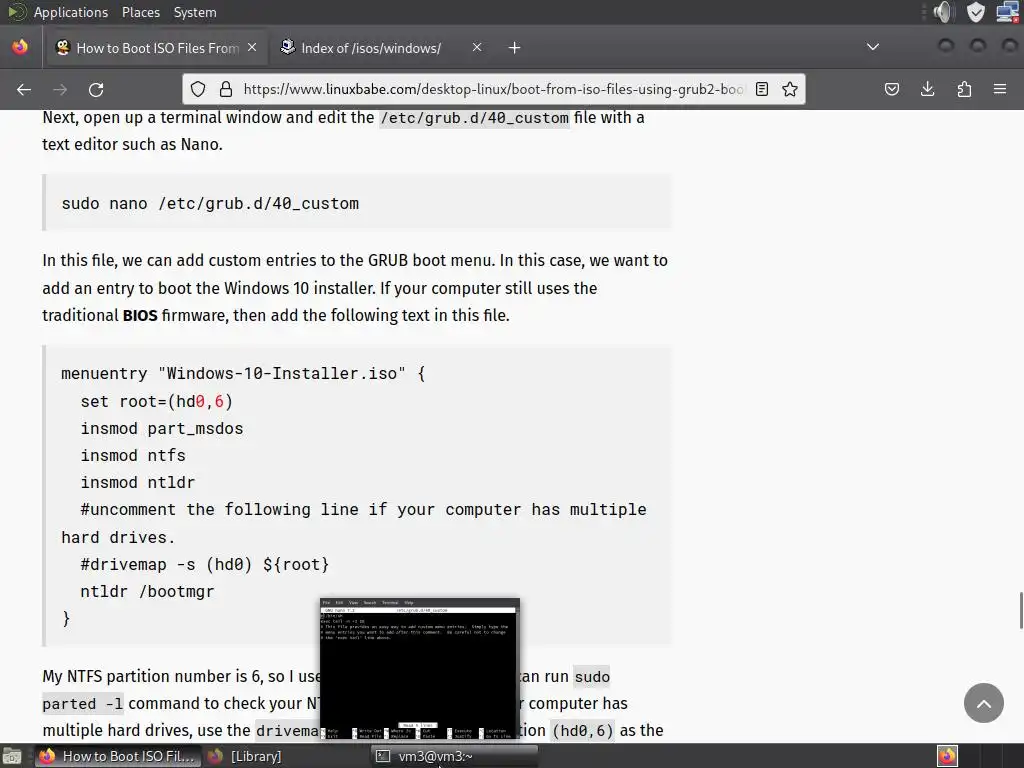The image size is (1024, 768).
Task: Click the Firefox icon in the bottom panel
Action: tap(947, 756)
